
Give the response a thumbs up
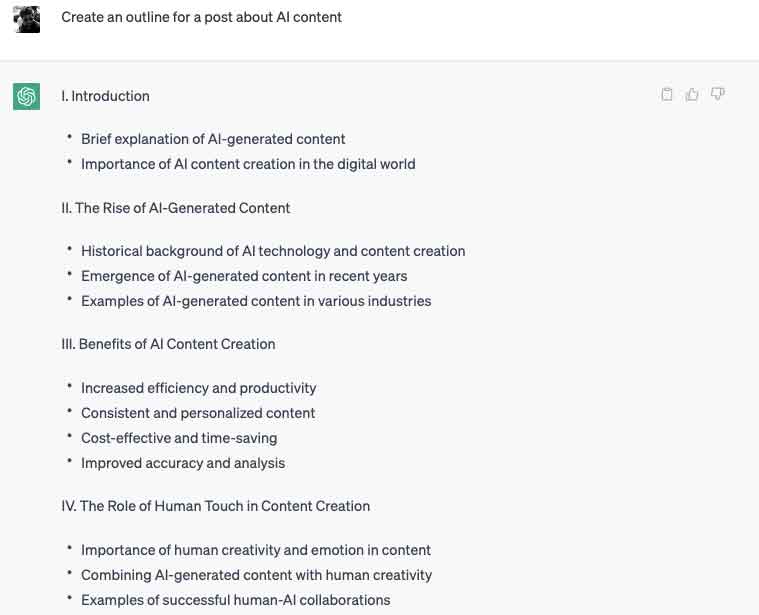692,94
